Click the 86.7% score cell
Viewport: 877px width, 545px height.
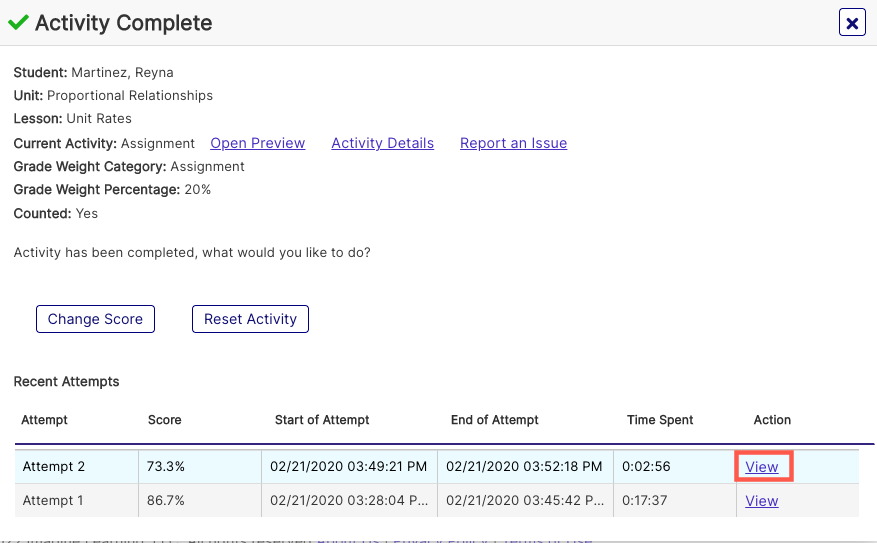point(200,501)
